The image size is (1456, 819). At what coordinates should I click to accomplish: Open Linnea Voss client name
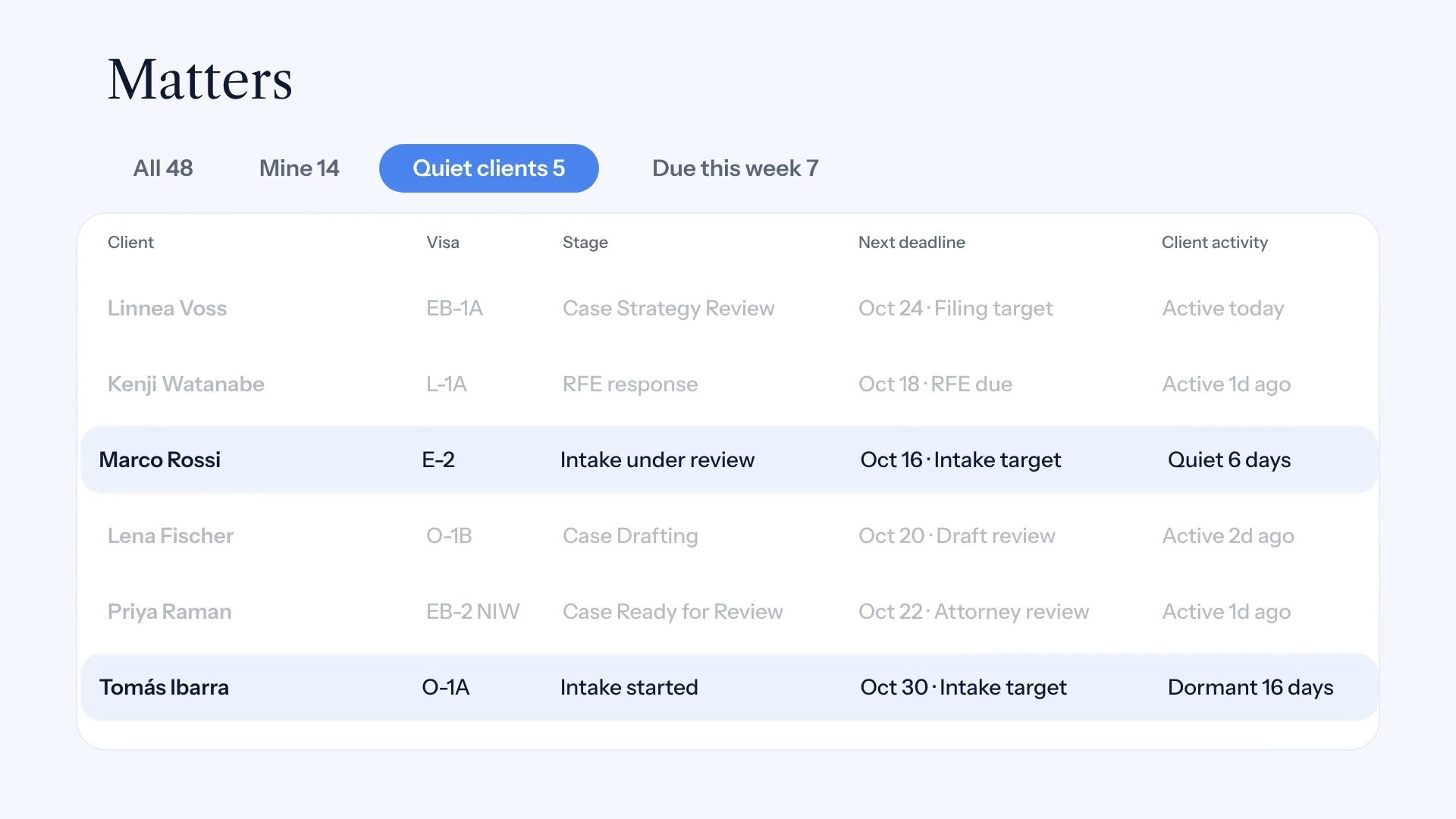pyautogui.click(x=167, y=309)
